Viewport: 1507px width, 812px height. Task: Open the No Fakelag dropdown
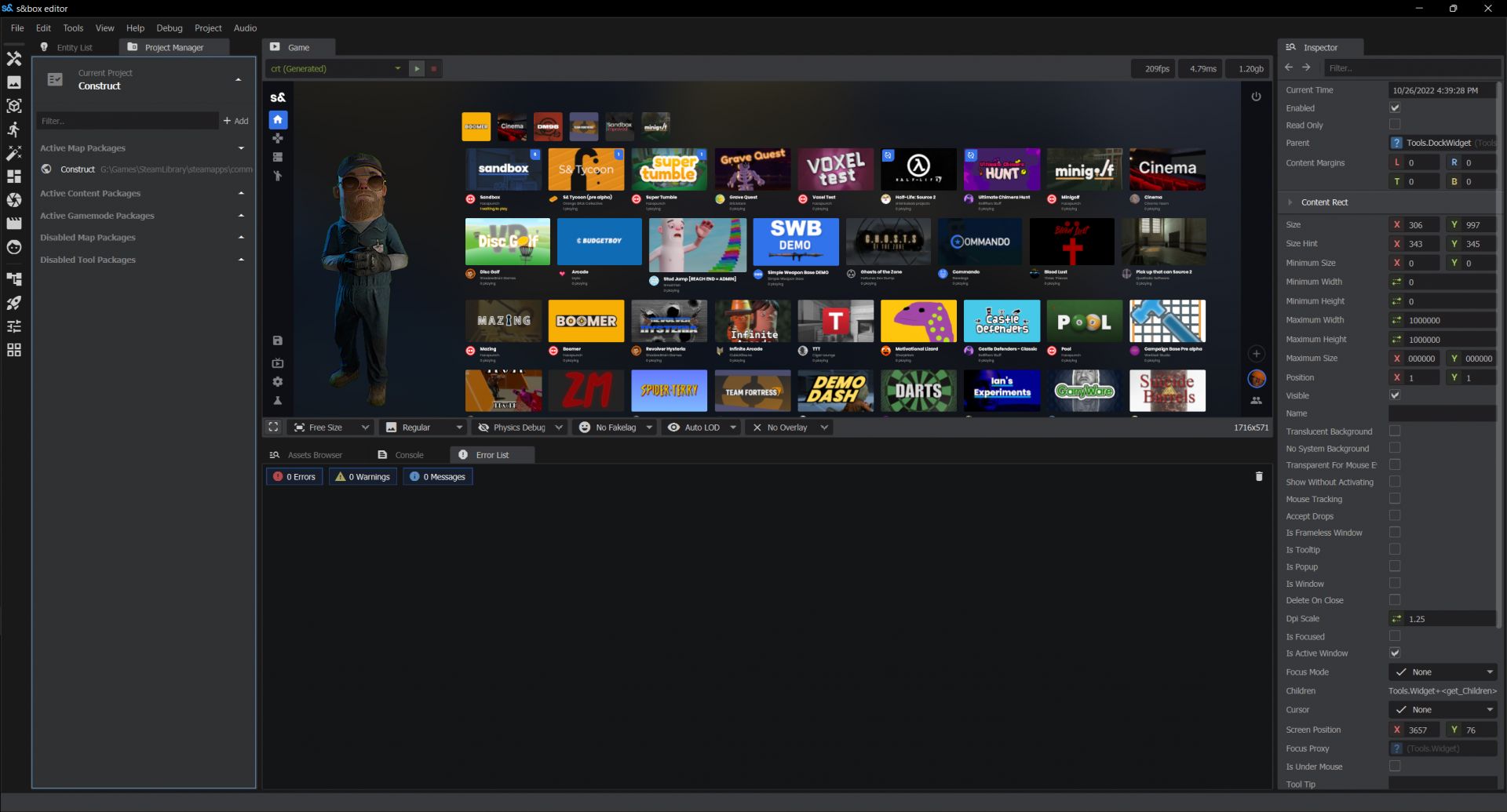pos(615,428)
